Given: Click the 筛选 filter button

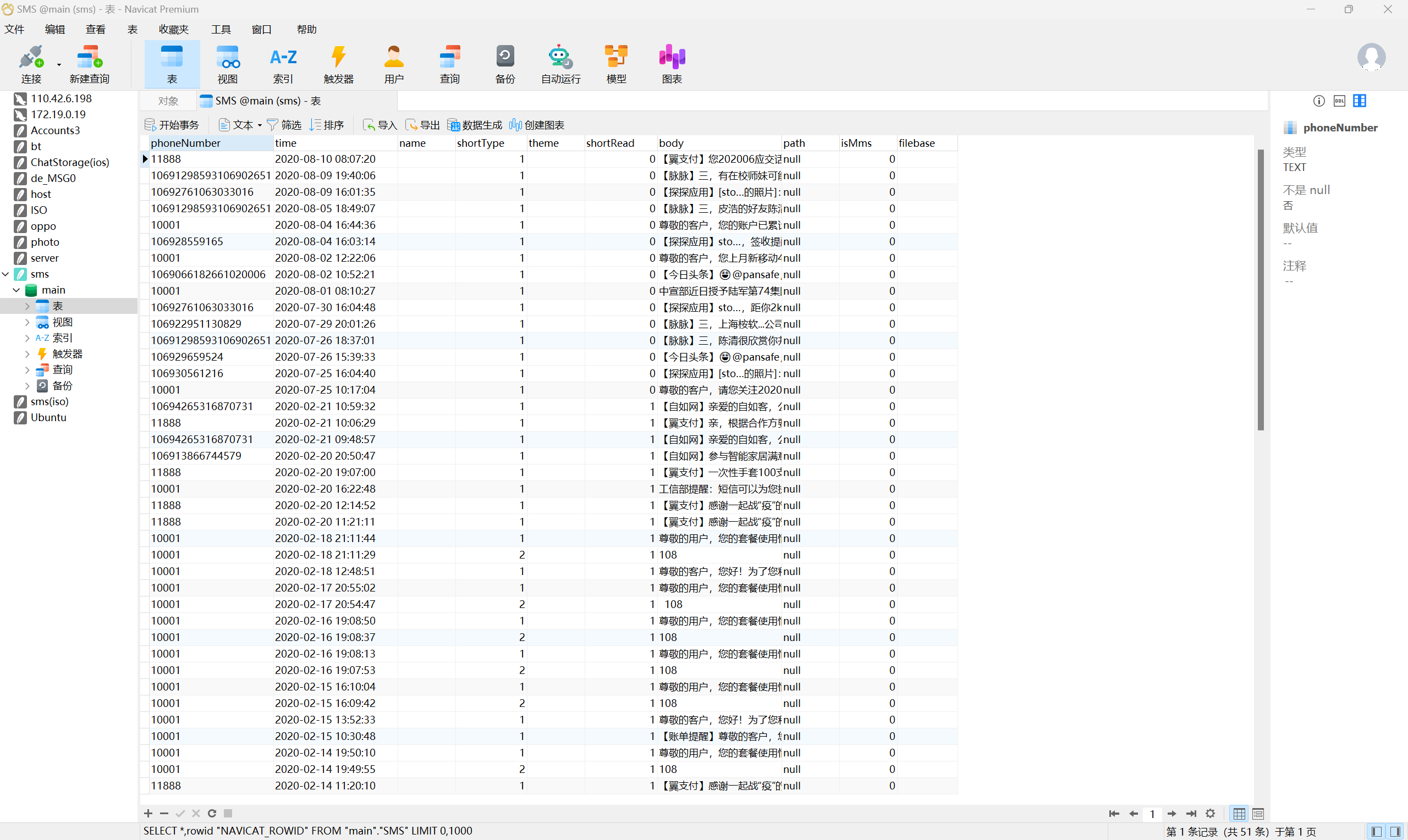Looking at the screenshot, I should [284, 125].
